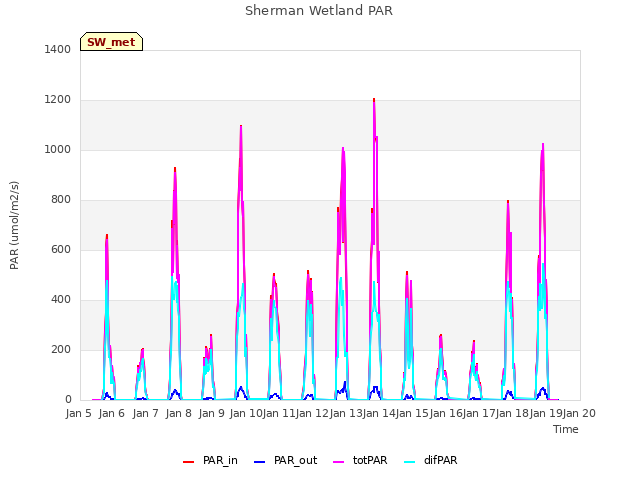
Task: Click the Jan 18 peak near 800
Action: point(508,202)
